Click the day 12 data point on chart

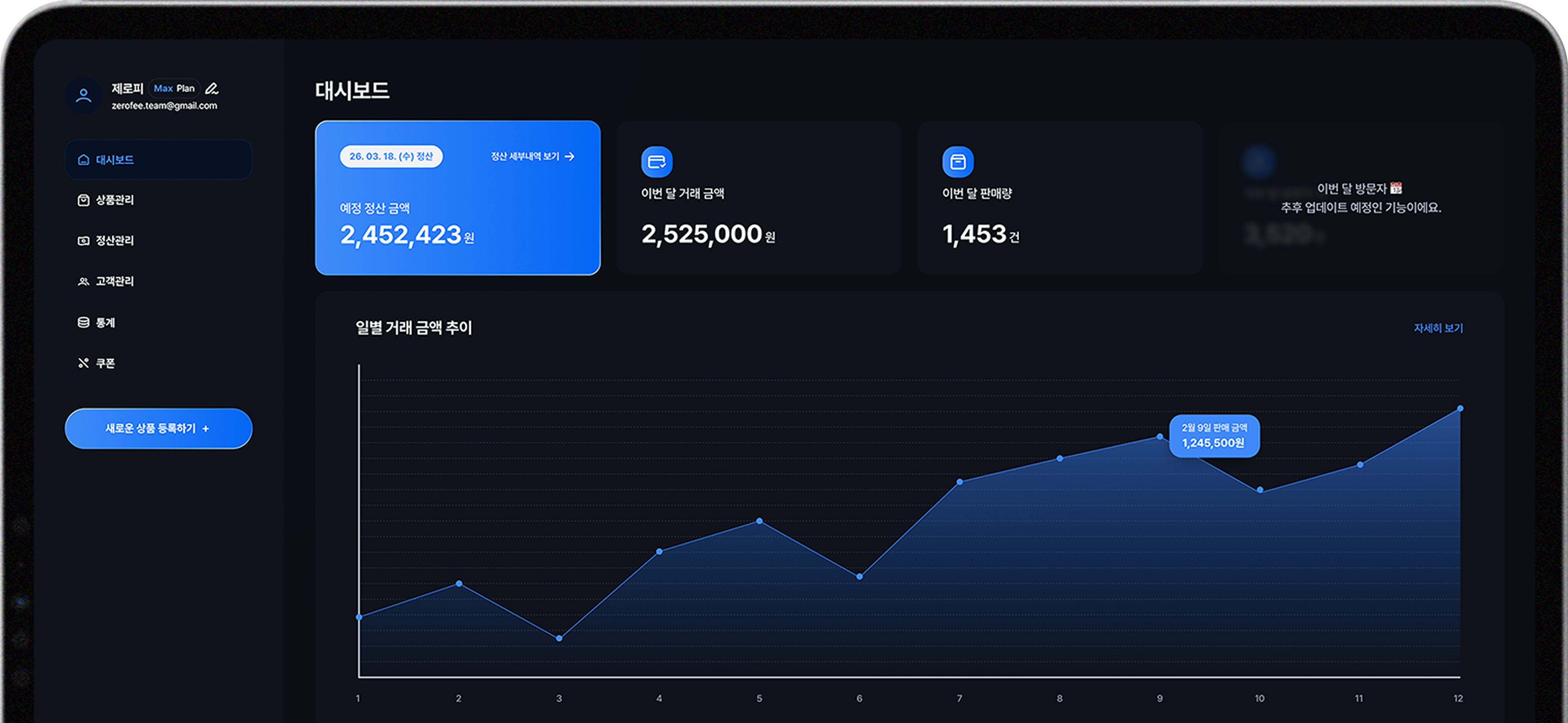tap(1459, 408)
